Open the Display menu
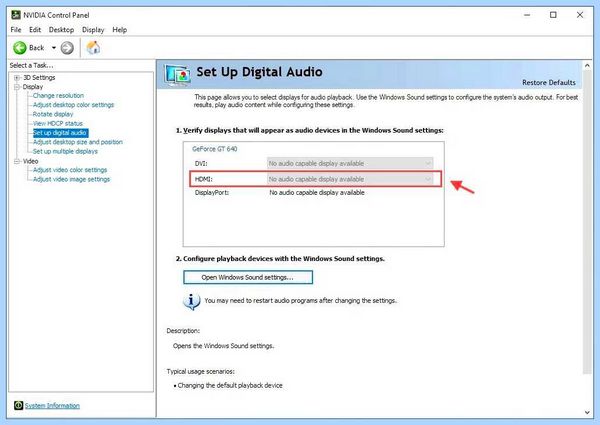The height and width of the screenshot is (425, 600). 93,30
